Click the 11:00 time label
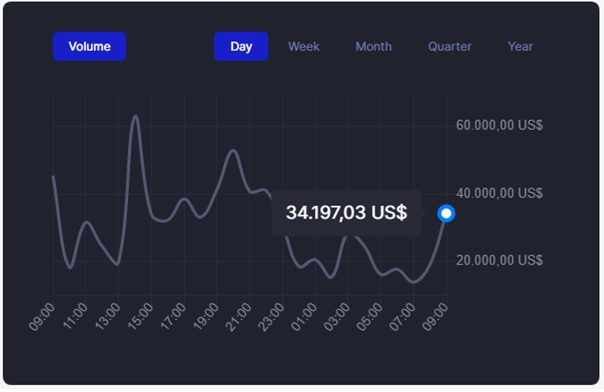Image resolution: width=604 pixels, height=392 pixels. [x=75, y=317]
